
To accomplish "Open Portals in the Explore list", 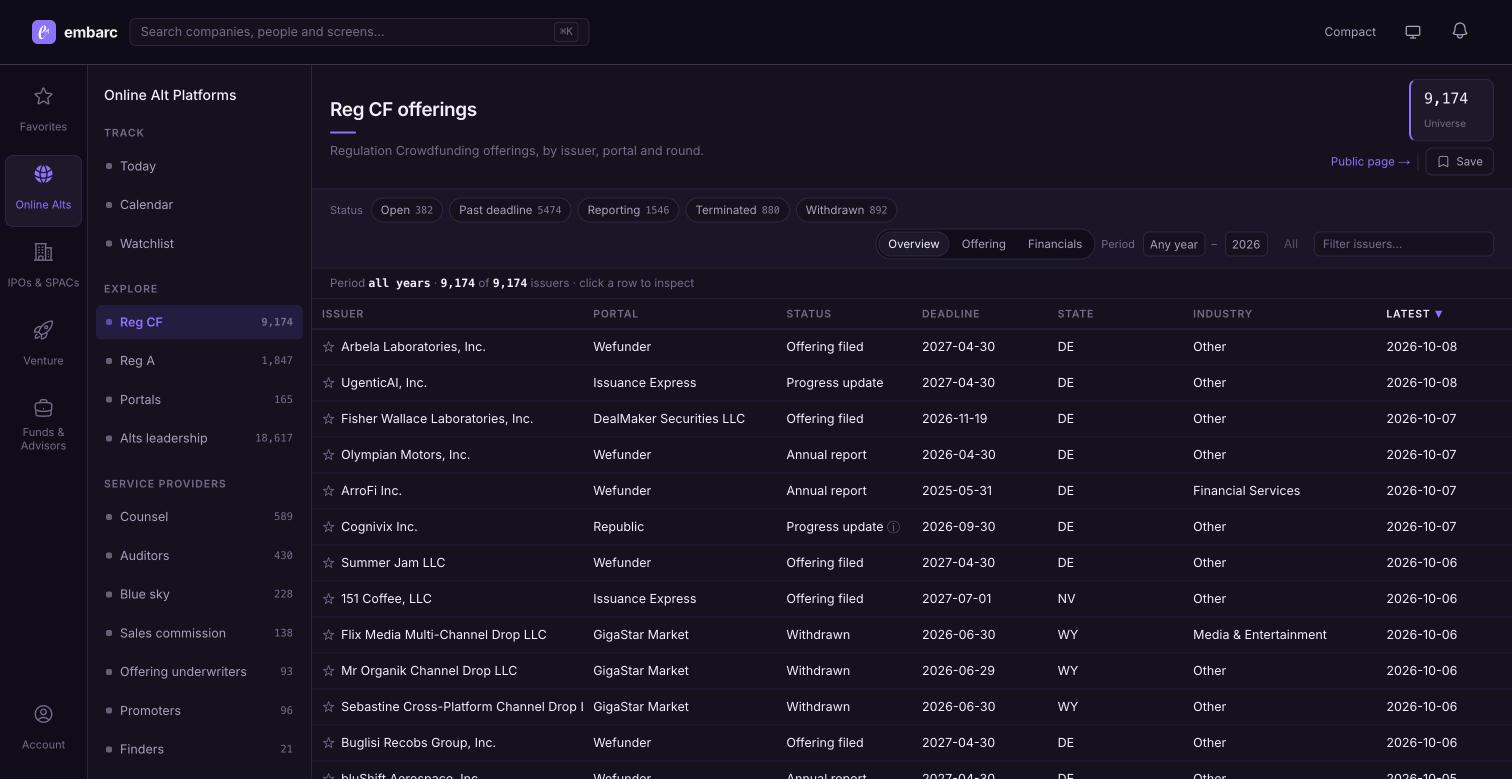I will coord(199,400).
